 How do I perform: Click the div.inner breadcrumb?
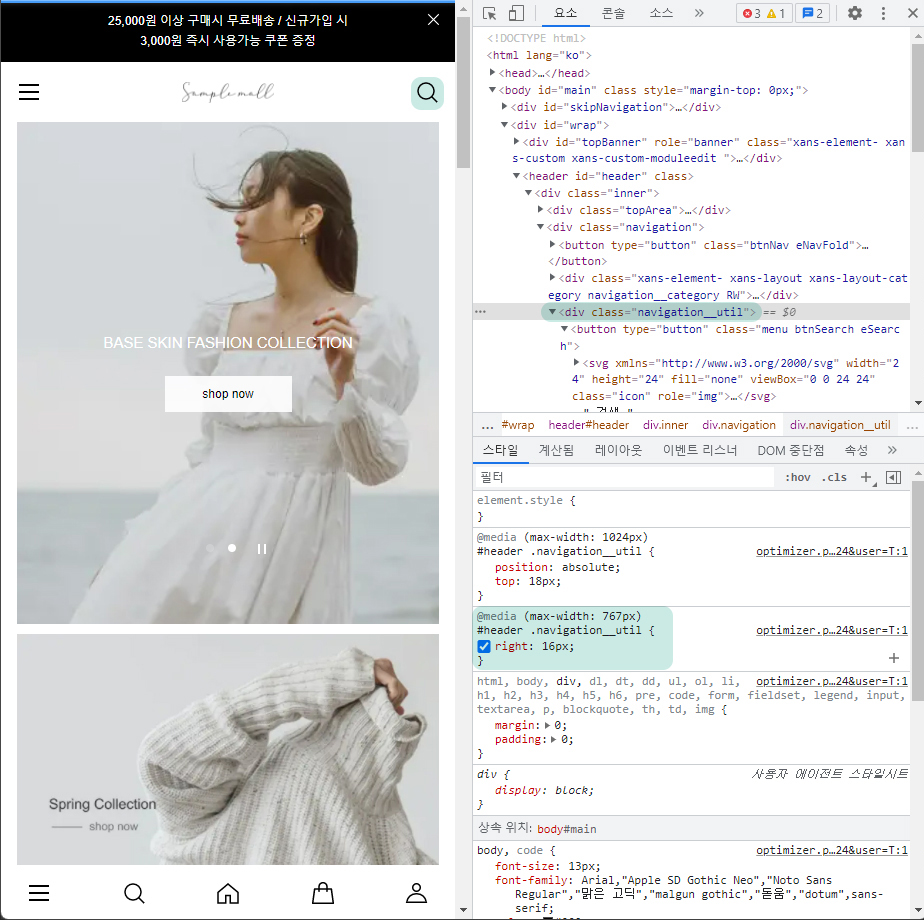click(x=665, y=425)
